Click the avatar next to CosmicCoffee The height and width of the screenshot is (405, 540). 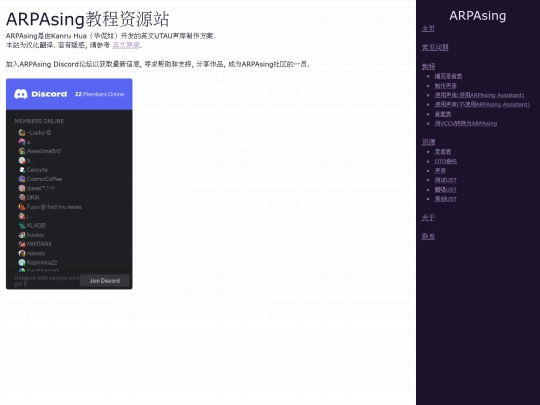[22, 179]
